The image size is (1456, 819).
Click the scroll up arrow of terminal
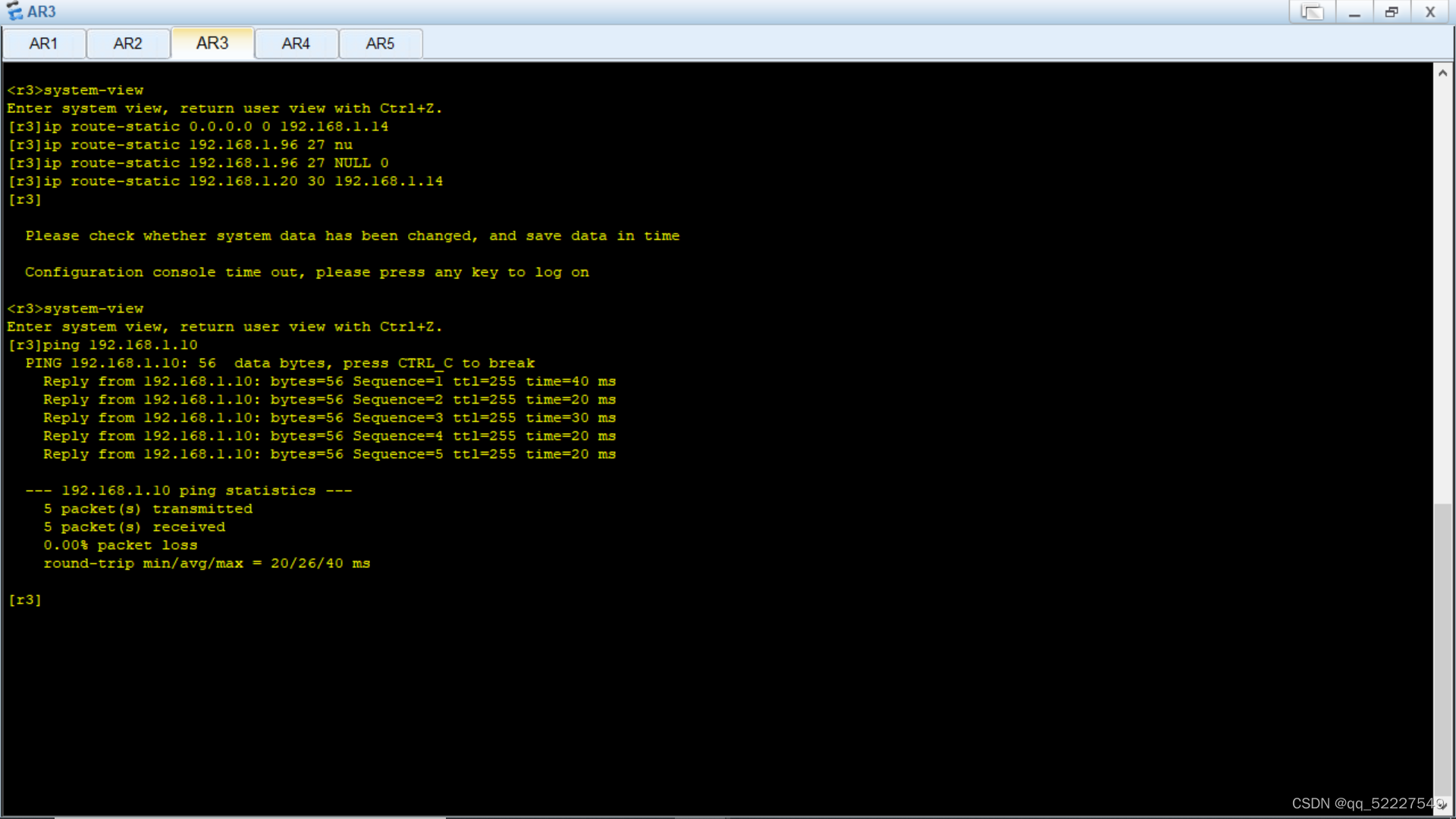(x=1442, y=73)
